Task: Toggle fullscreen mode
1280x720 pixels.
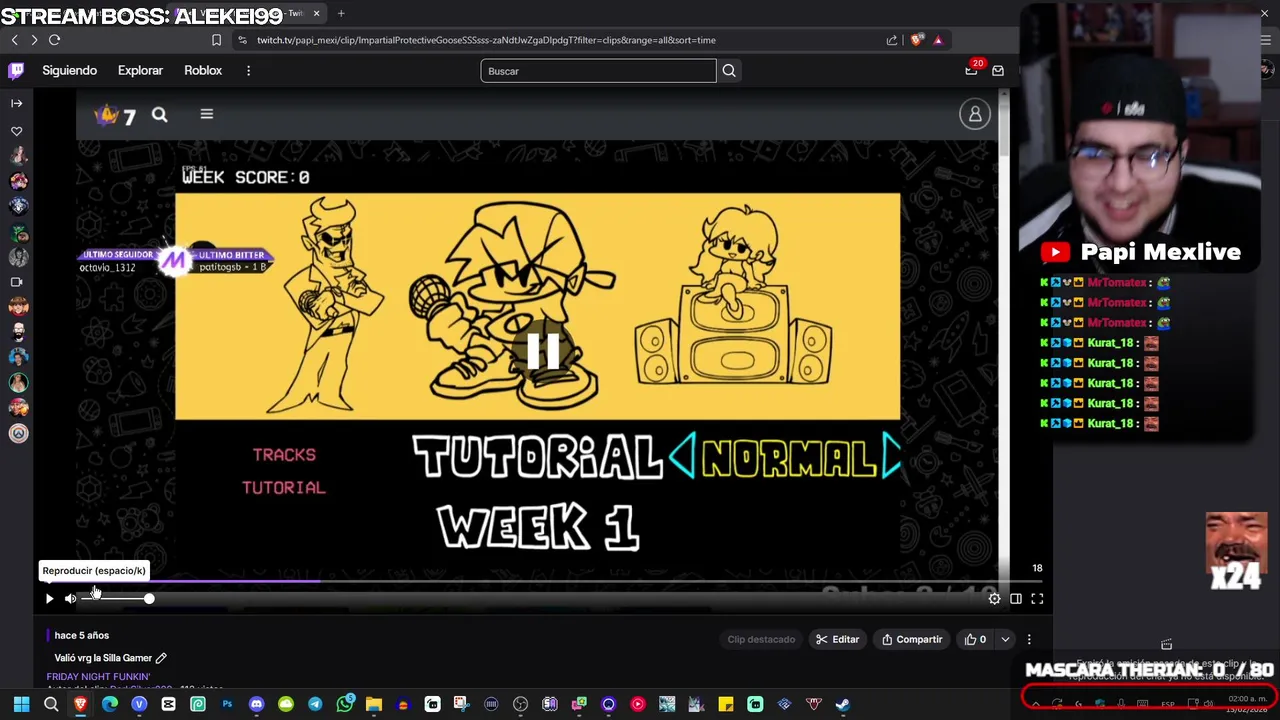Action: pos(1037,598)
